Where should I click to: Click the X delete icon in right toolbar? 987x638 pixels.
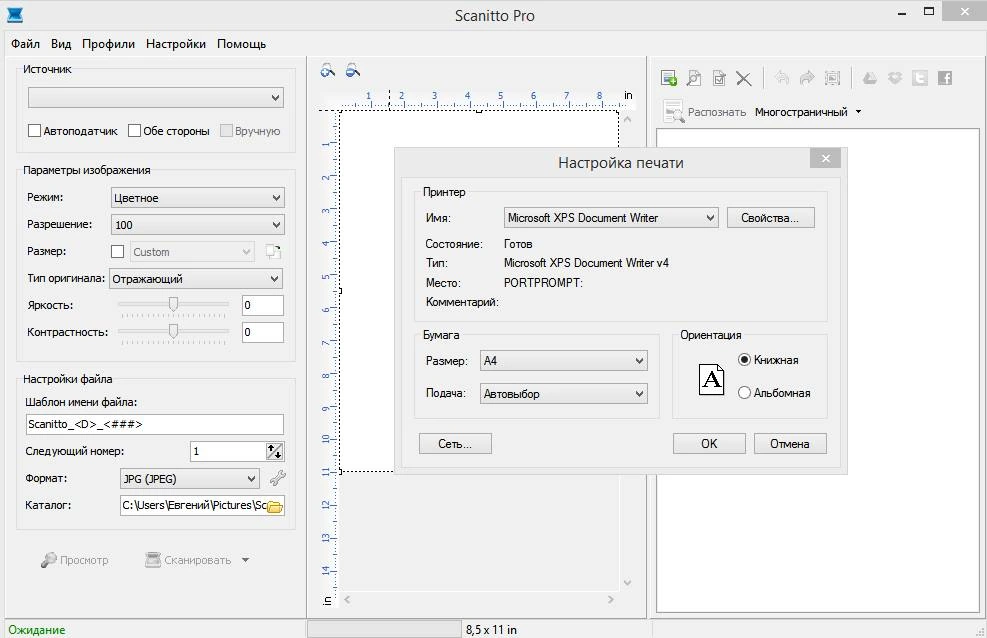tap(743, 78)
